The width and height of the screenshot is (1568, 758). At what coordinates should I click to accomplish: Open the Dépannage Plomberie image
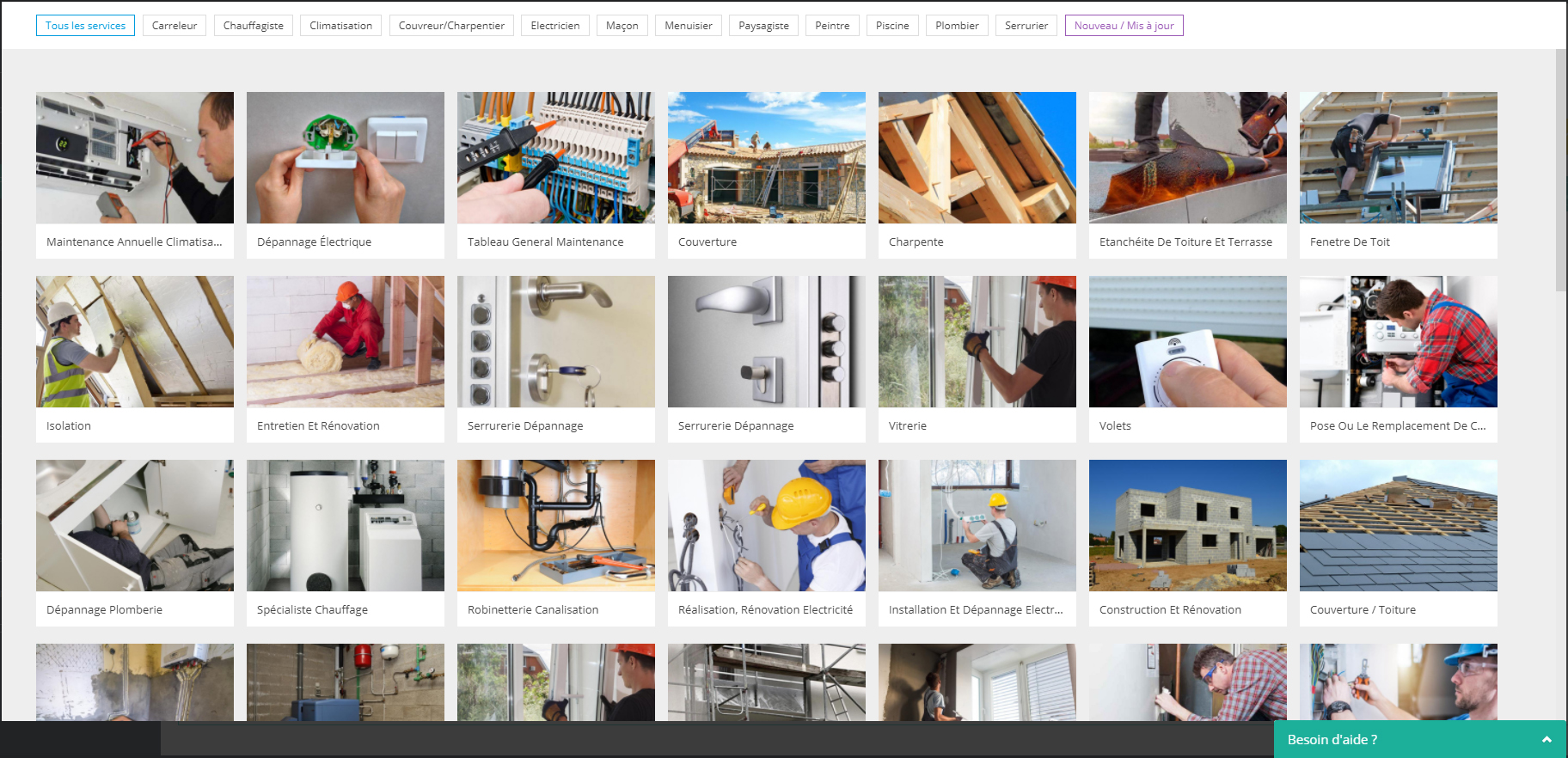pyautogui.click(x=135, y=526)
